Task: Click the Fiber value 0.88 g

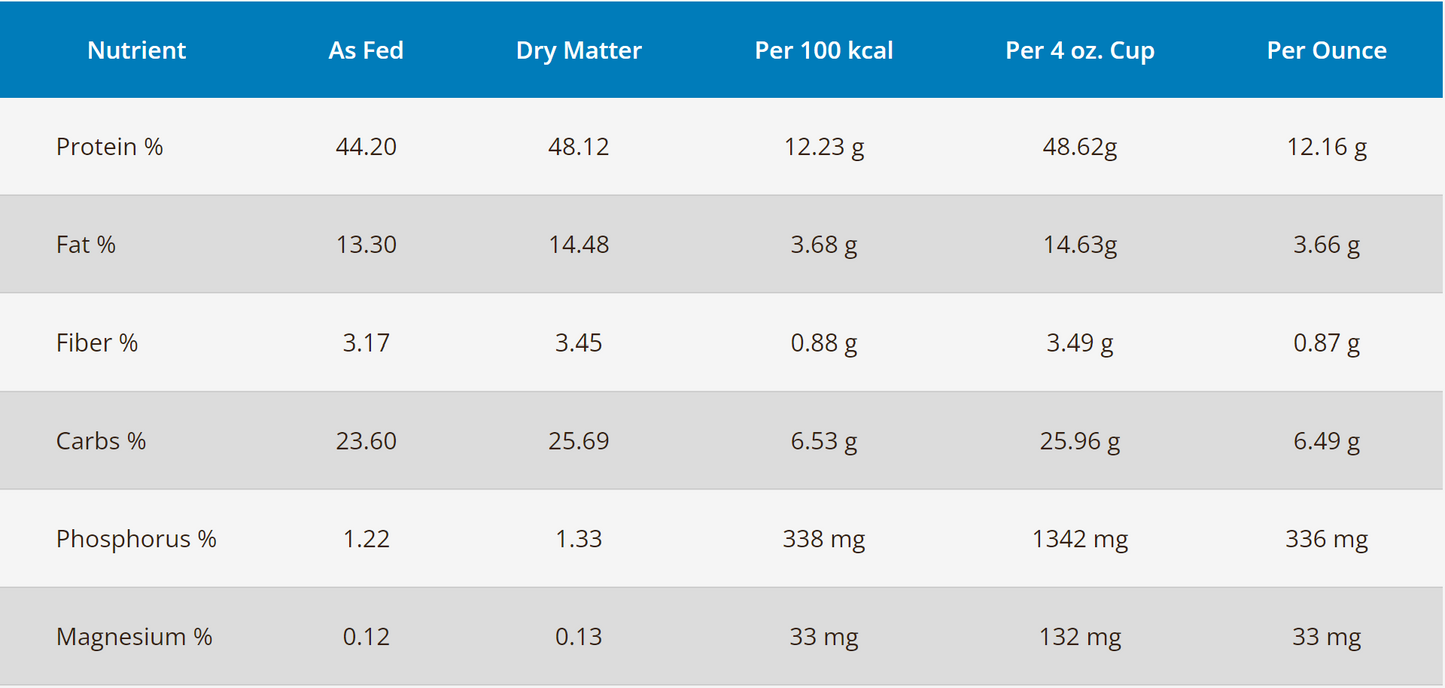Action: tap(823, 343)
